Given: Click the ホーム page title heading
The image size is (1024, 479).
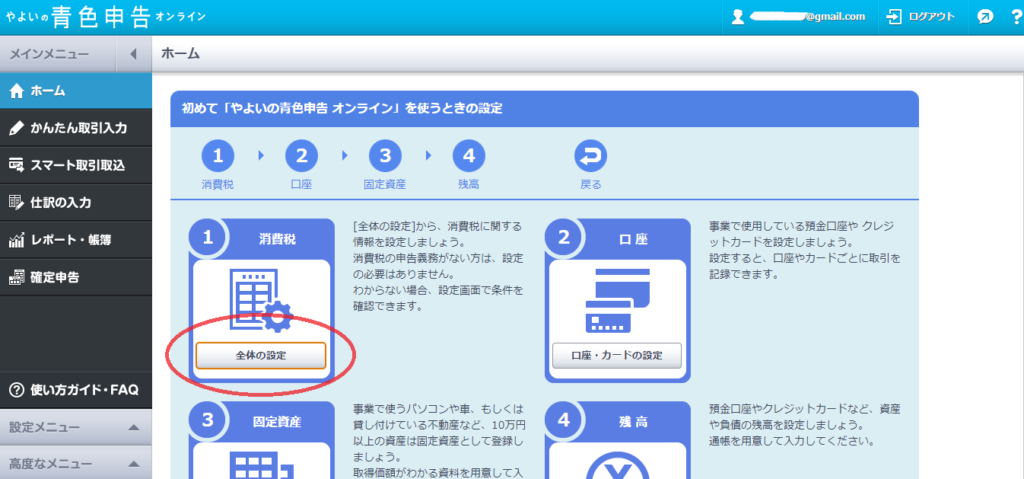Looking at the screenshot, I should [x=180, y=54].
